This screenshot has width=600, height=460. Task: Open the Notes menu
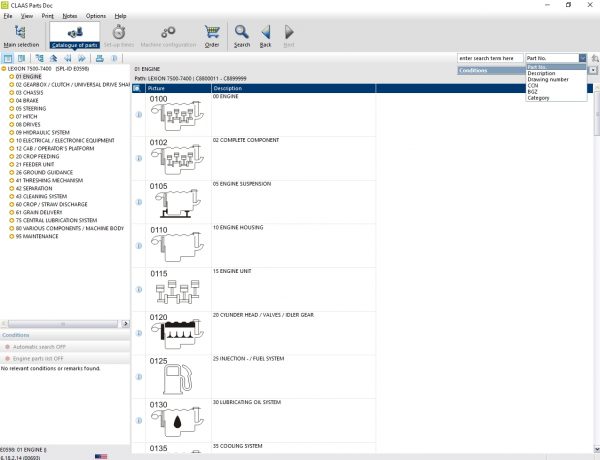click(x=69, y=16)
